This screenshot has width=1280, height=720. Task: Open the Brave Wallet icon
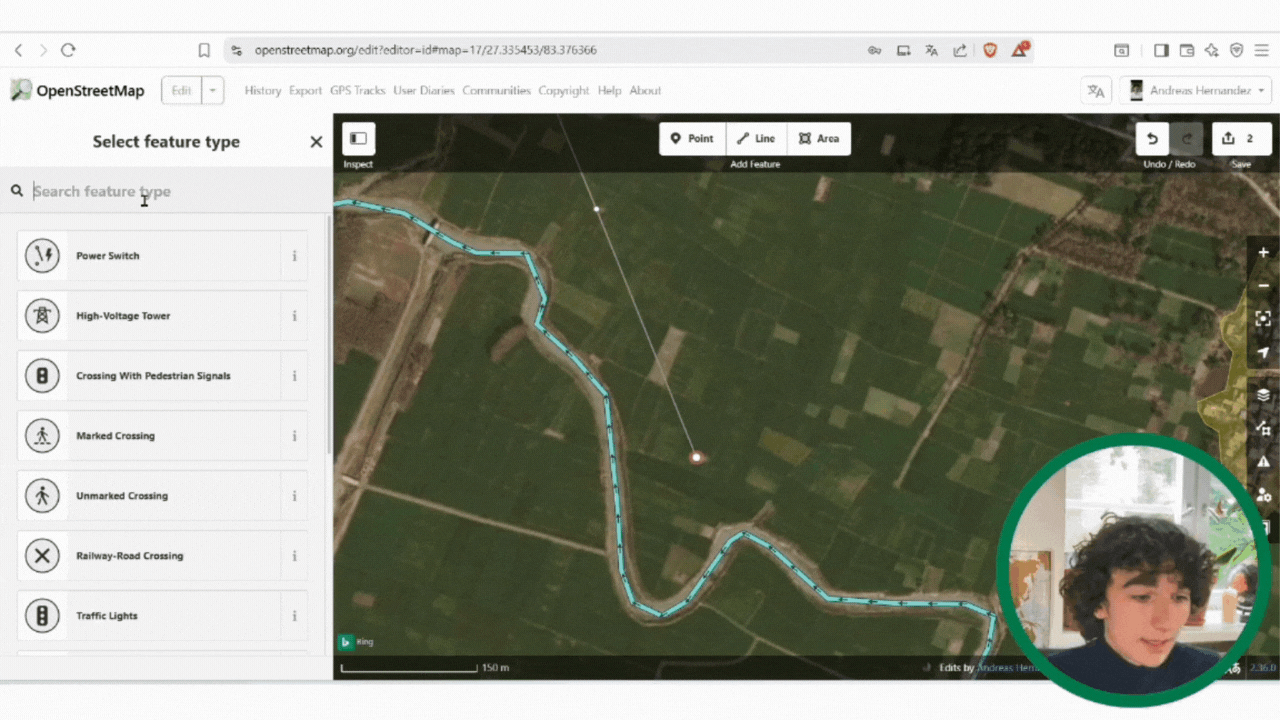(x=1187, y=50)
